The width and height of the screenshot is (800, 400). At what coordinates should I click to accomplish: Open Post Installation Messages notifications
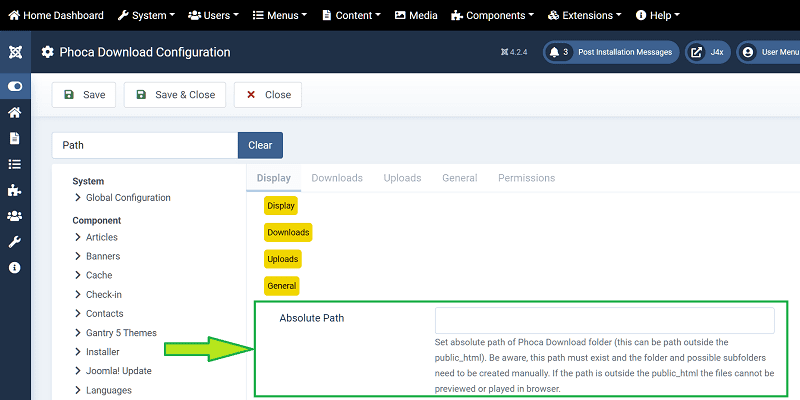(x=611, y=52)
